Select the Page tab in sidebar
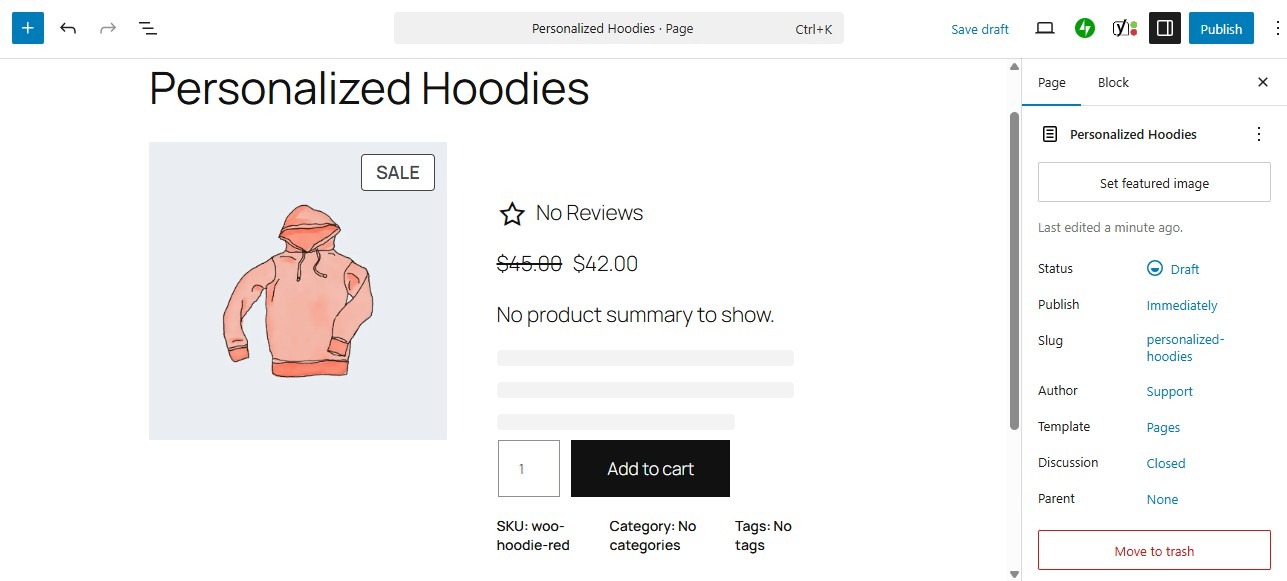This screenshot has height=581, width=1287. coord(1051,82)
